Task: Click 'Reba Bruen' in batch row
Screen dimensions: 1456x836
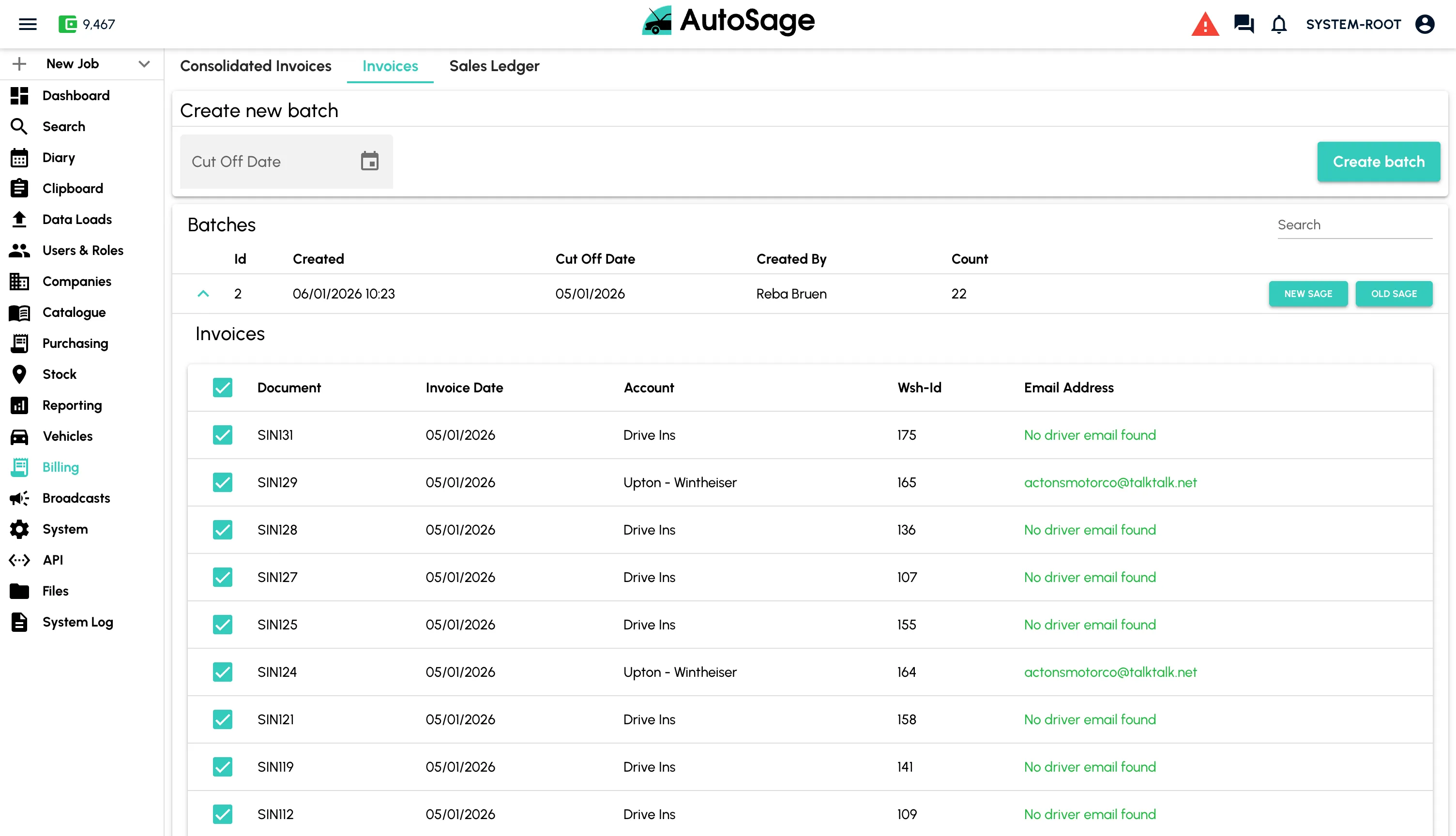Action: tap(791, 294)
